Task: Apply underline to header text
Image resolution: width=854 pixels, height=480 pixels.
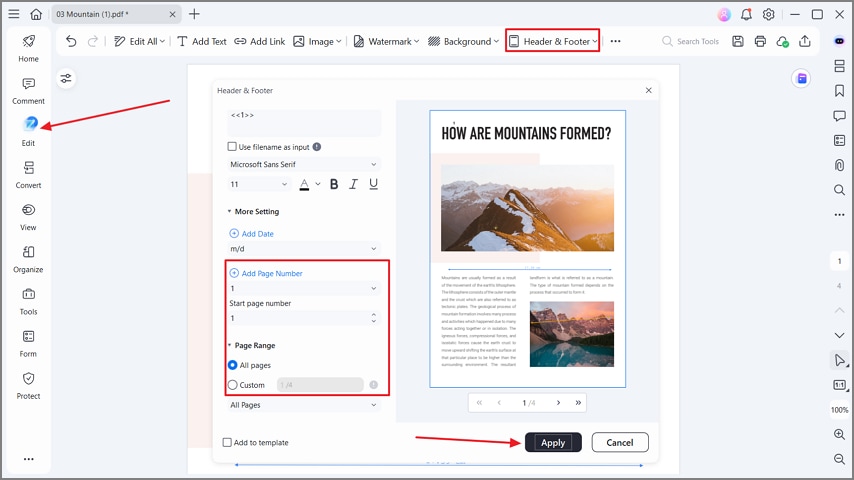Action: 373,184
